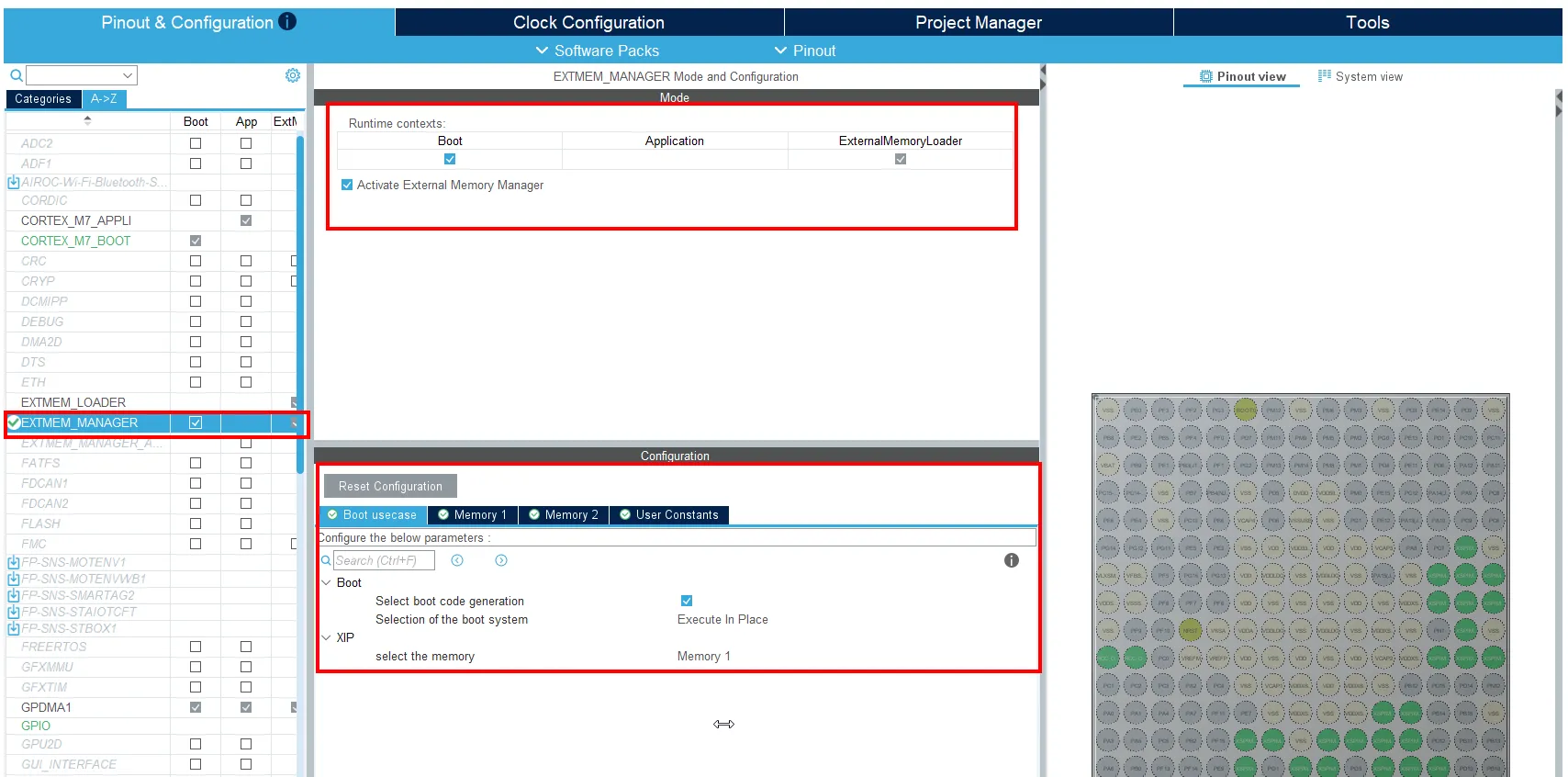
Task: Toggle the App checkbox for FREERTOS
Action: click(246, 647)
